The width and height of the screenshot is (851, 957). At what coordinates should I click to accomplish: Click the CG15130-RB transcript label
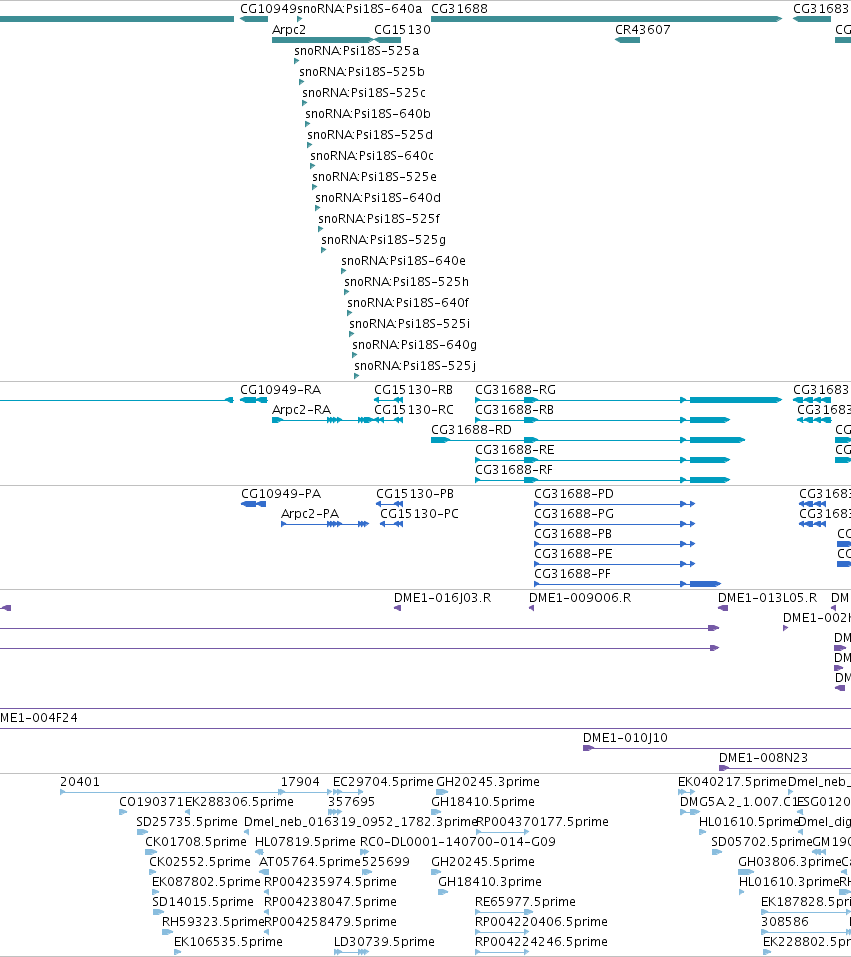[413, 389]
